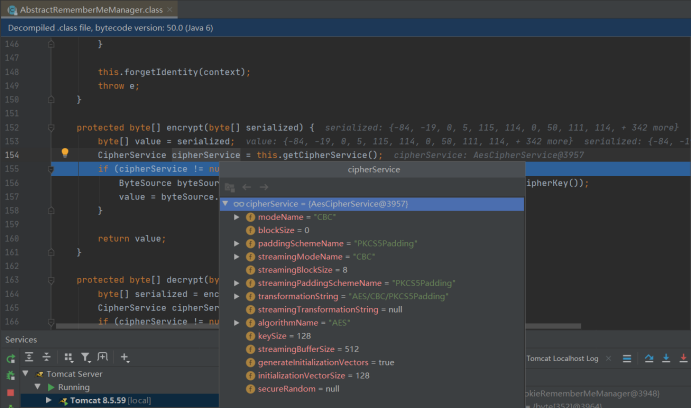
Task: Click the field icon beside streamingBufferSize
Action: [x=250, y=349]
